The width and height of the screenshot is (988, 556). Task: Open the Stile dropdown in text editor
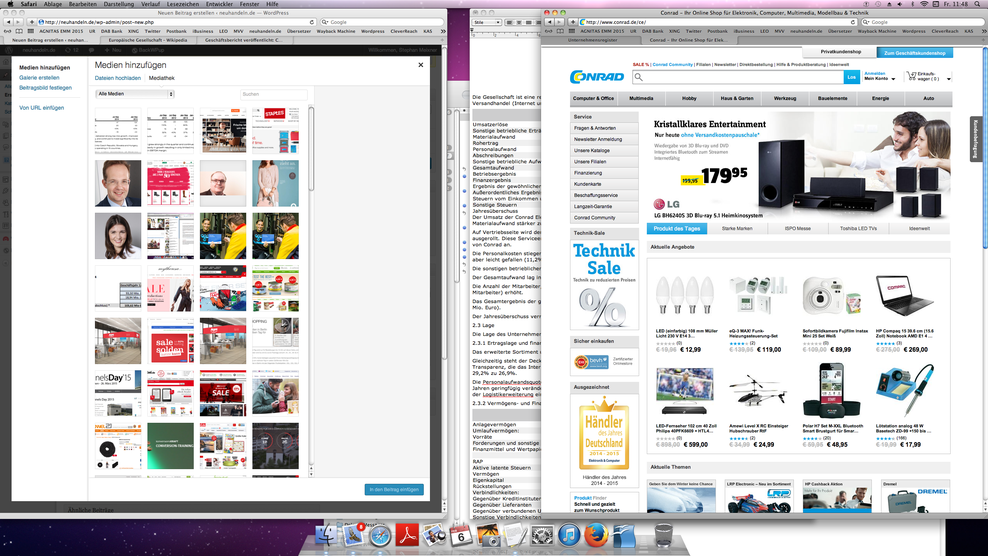[x=487, y=22]
